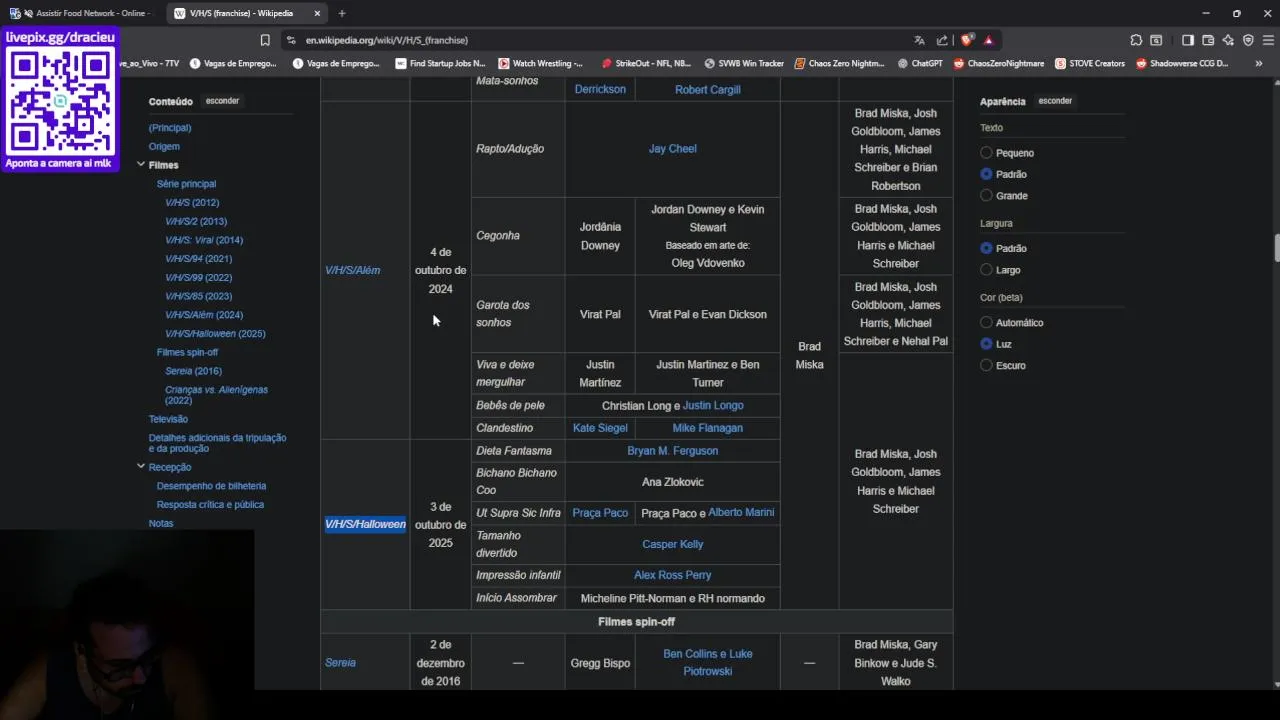This screenshot has height=720, width=1280.
Task: Close the V/H/S (franchise) Wikipedia tab
Action: pyautogui.click(x=317, y=13)
